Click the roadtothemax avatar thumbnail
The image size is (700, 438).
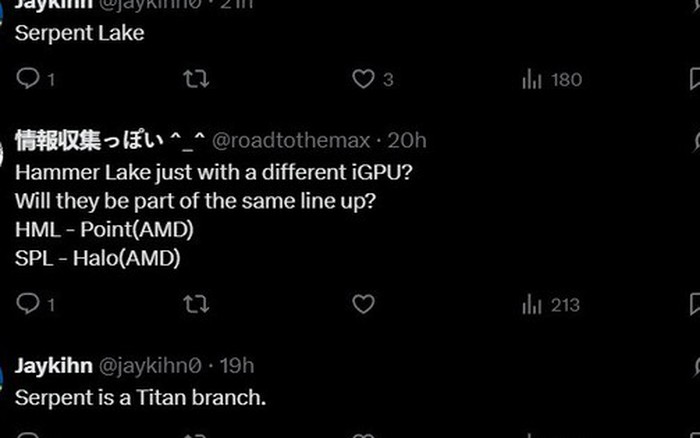(3, 150)
